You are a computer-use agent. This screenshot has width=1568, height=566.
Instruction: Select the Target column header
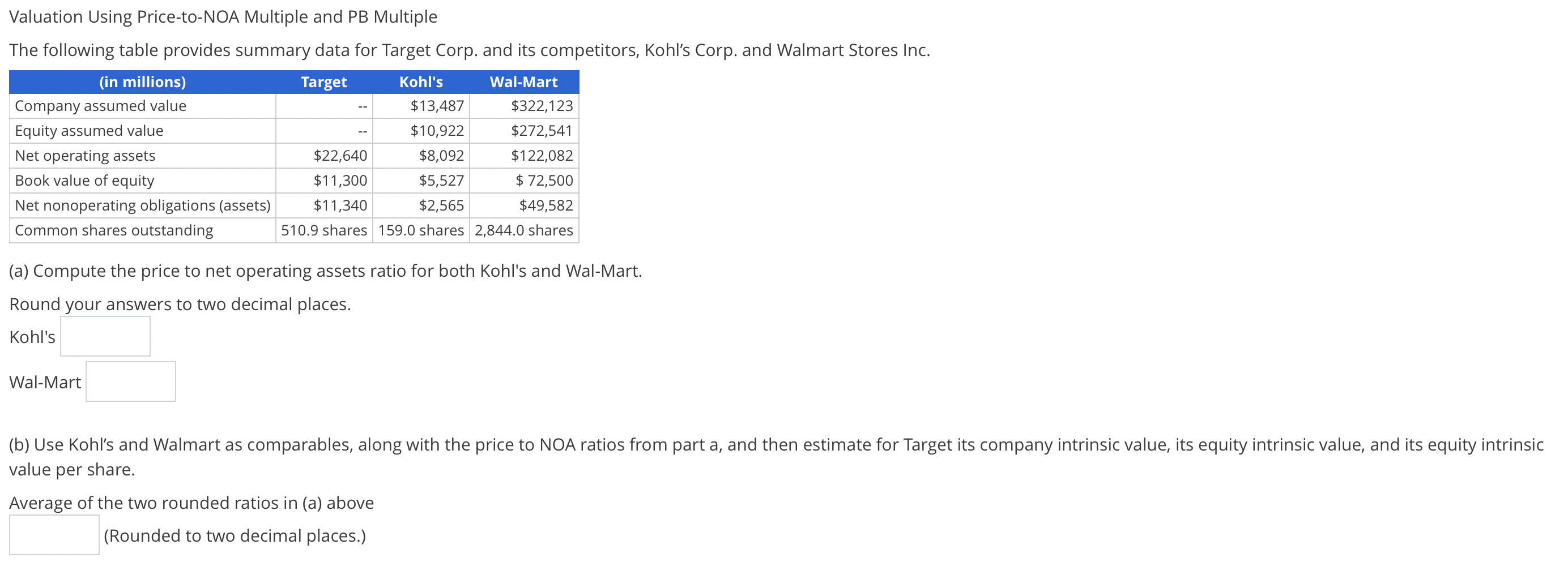click(x=324, y=82)
